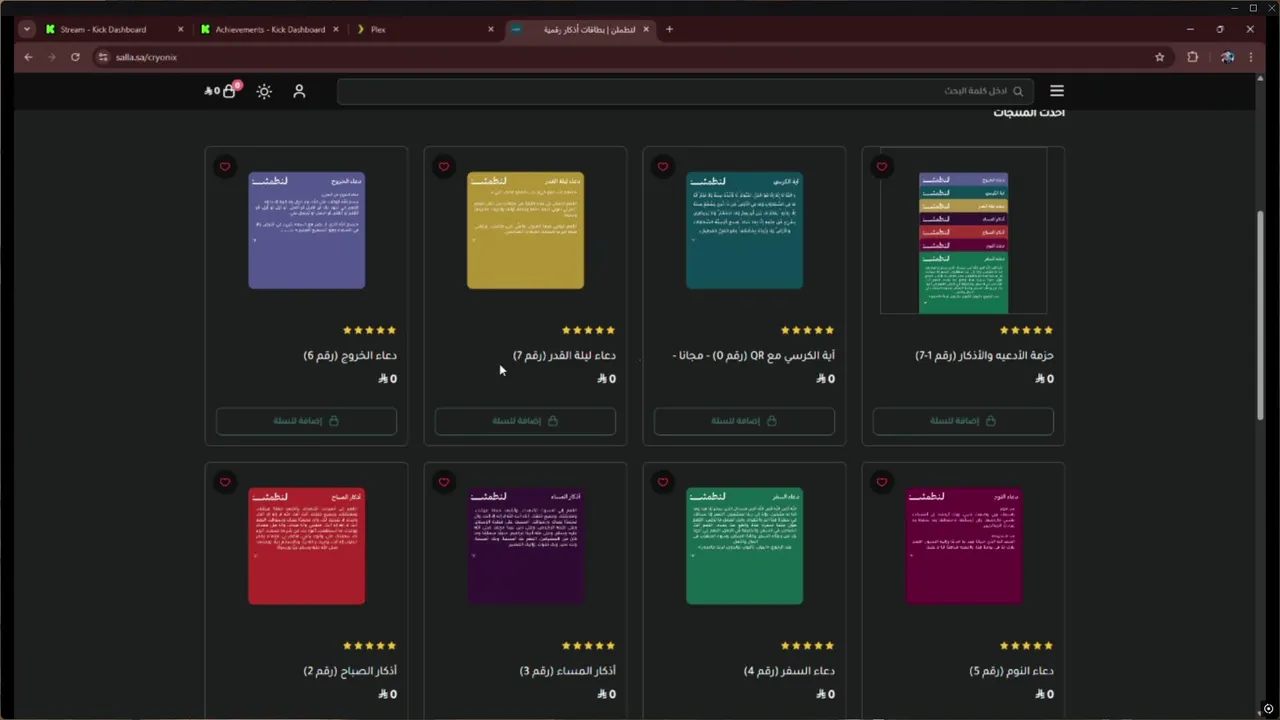Open the آية الكرسي مع QR title link
The height and width of the screenshot is (720, 1280).
(x=754, y=356)
